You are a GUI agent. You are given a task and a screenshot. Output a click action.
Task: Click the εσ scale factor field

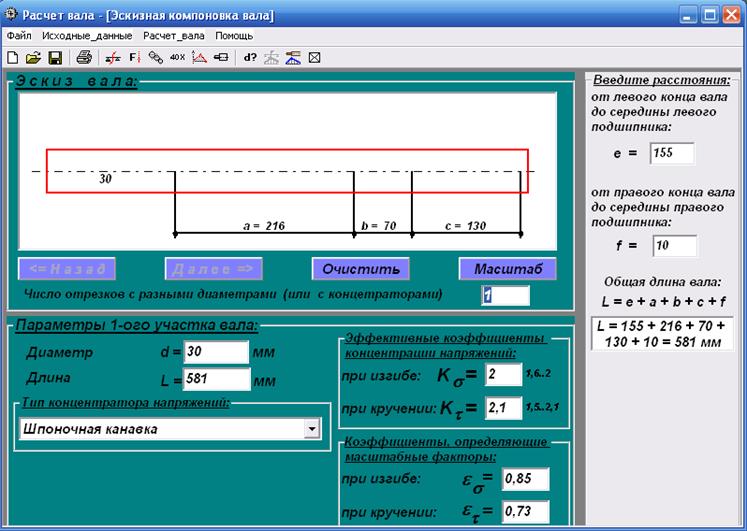tap(525, 479)
